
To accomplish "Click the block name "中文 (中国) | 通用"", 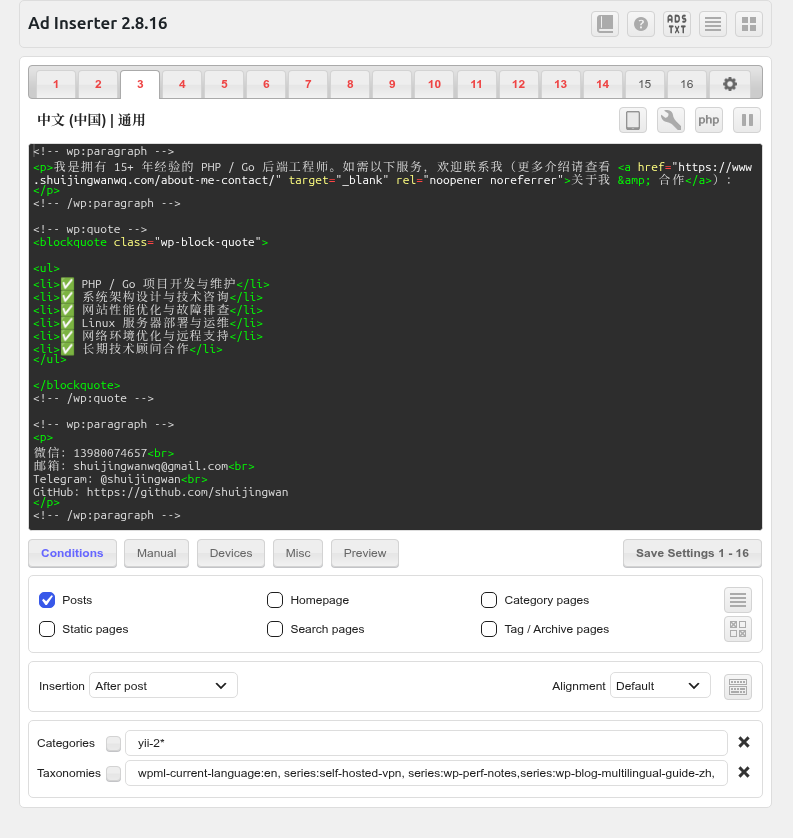I will tap(91, 120).
